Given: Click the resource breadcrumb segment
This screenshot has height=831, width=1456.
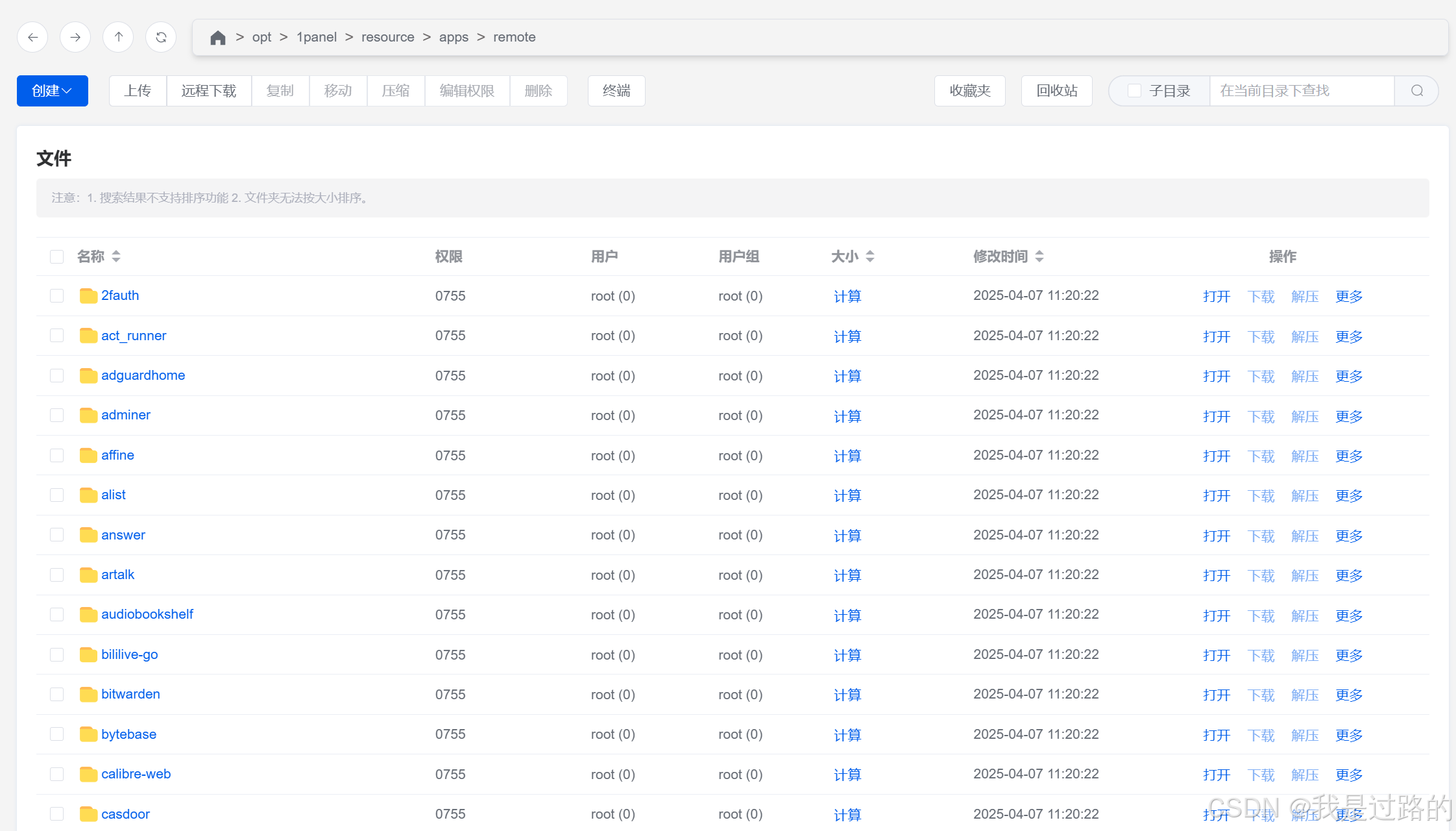Looking at the screenshot, I should click(387, 37).
